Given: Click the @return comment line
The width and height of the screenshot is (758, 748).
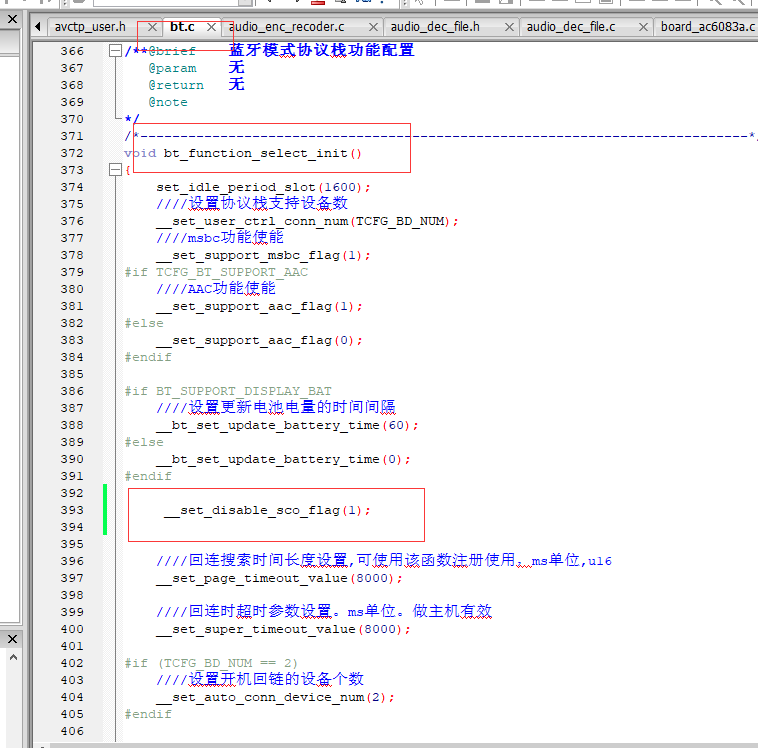Looking at the screenshot, I should click(196, 85).
